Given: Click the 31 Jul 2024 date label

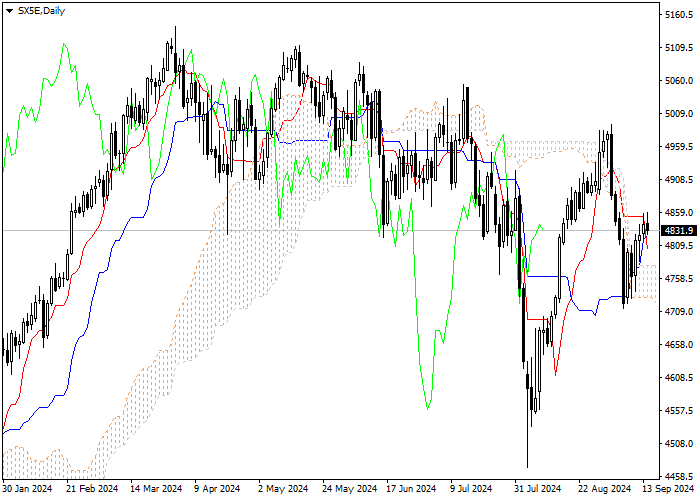Looking at the screenshot, I should pos(538,489).
